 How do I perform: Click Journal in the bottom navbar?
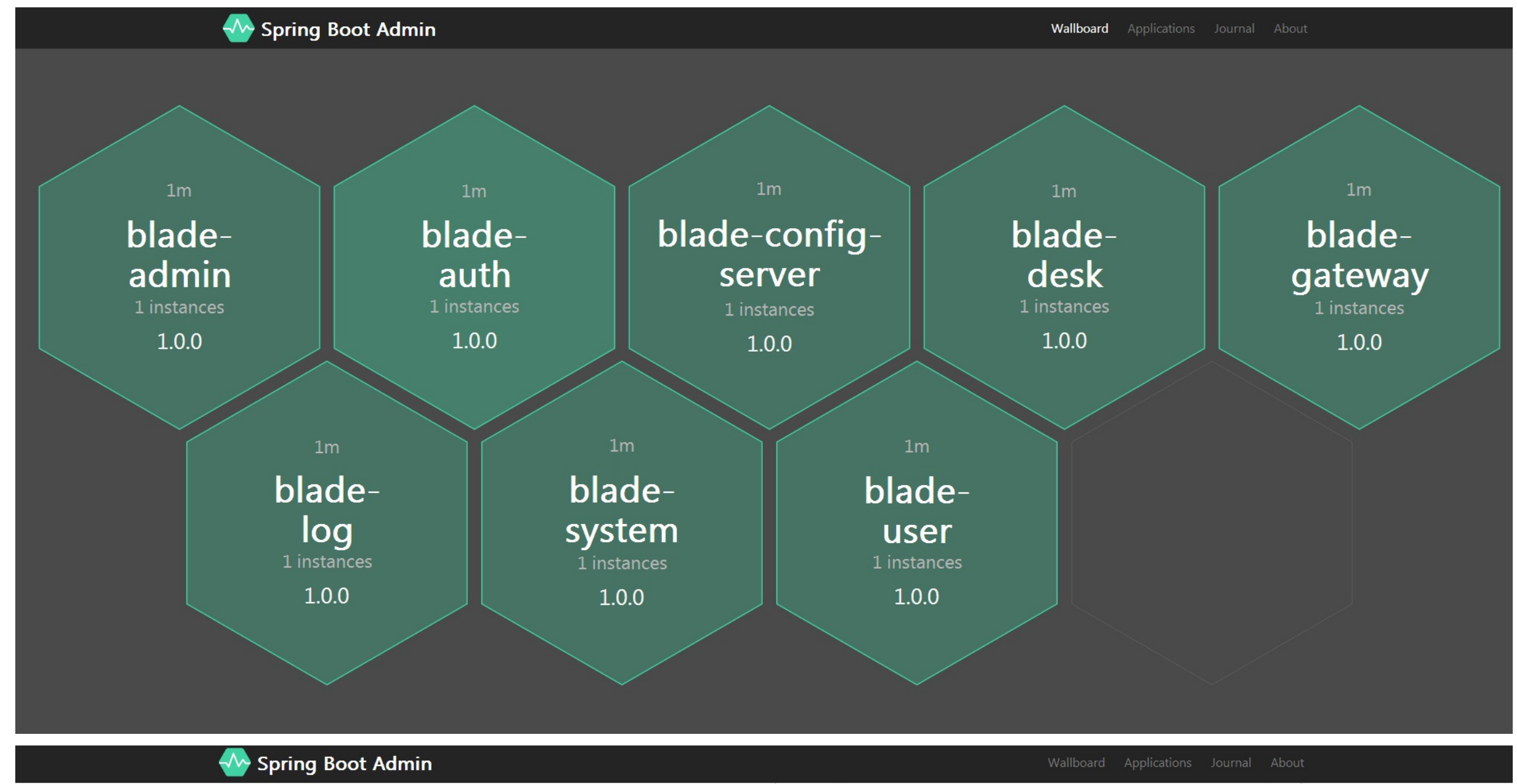tap(1231, 763)
